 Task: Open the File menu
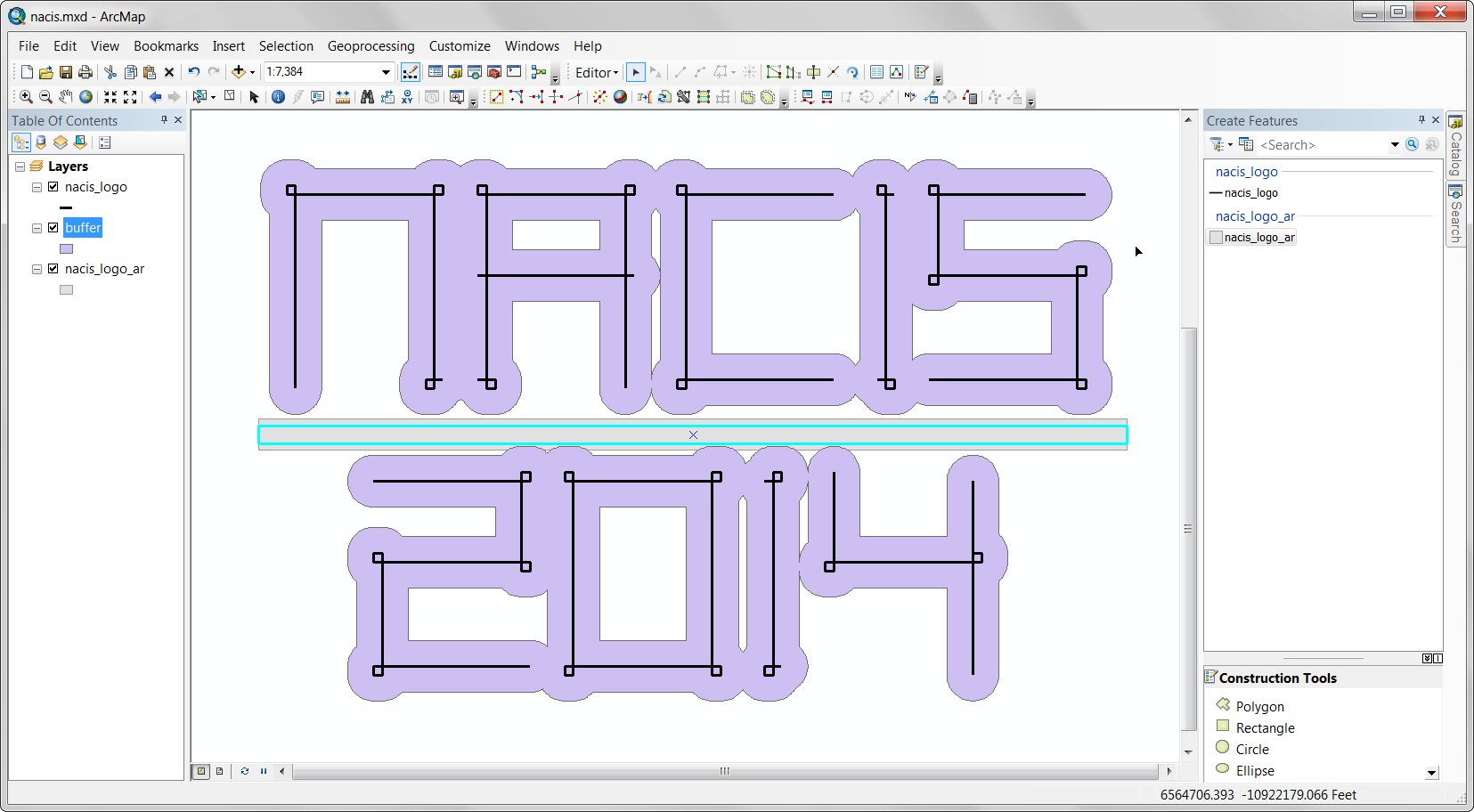tap(29, 46)
